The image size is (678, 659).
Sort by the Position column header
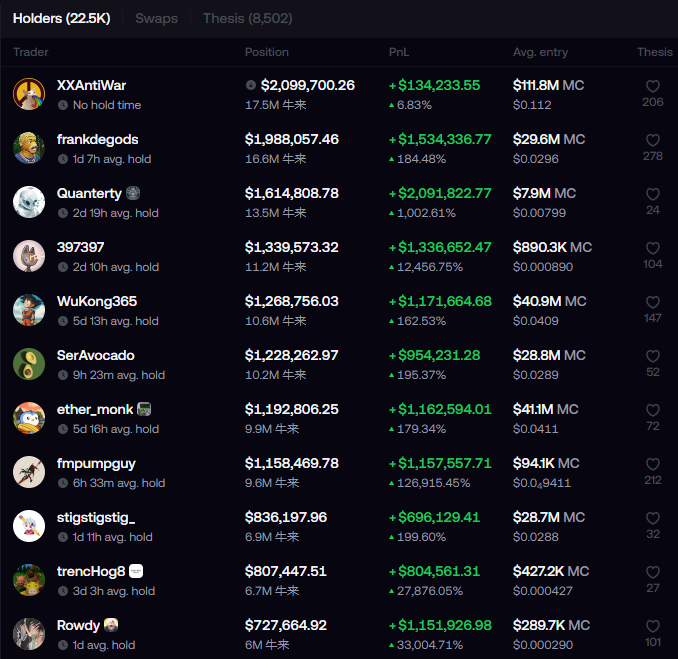pyautogui.click(x=266, y=52)
